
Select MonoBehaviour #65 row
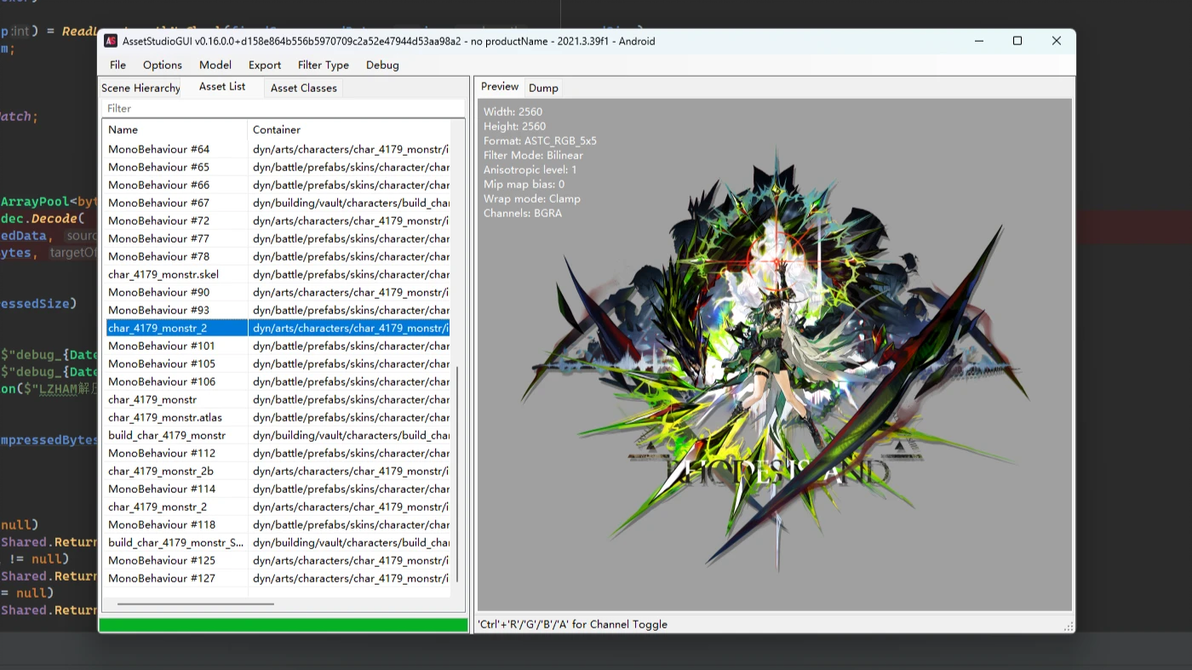(277, 167)
